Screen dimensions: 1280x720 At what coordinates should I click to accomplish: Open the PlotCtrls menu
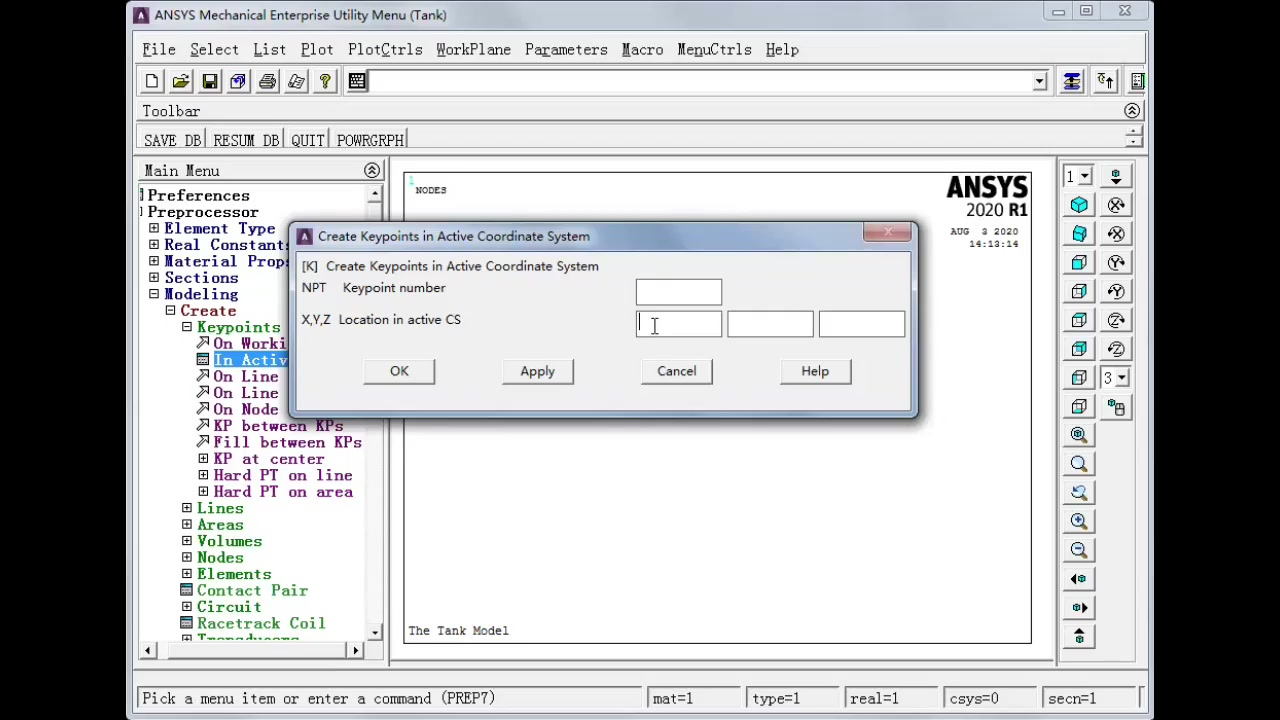[385, 50]
